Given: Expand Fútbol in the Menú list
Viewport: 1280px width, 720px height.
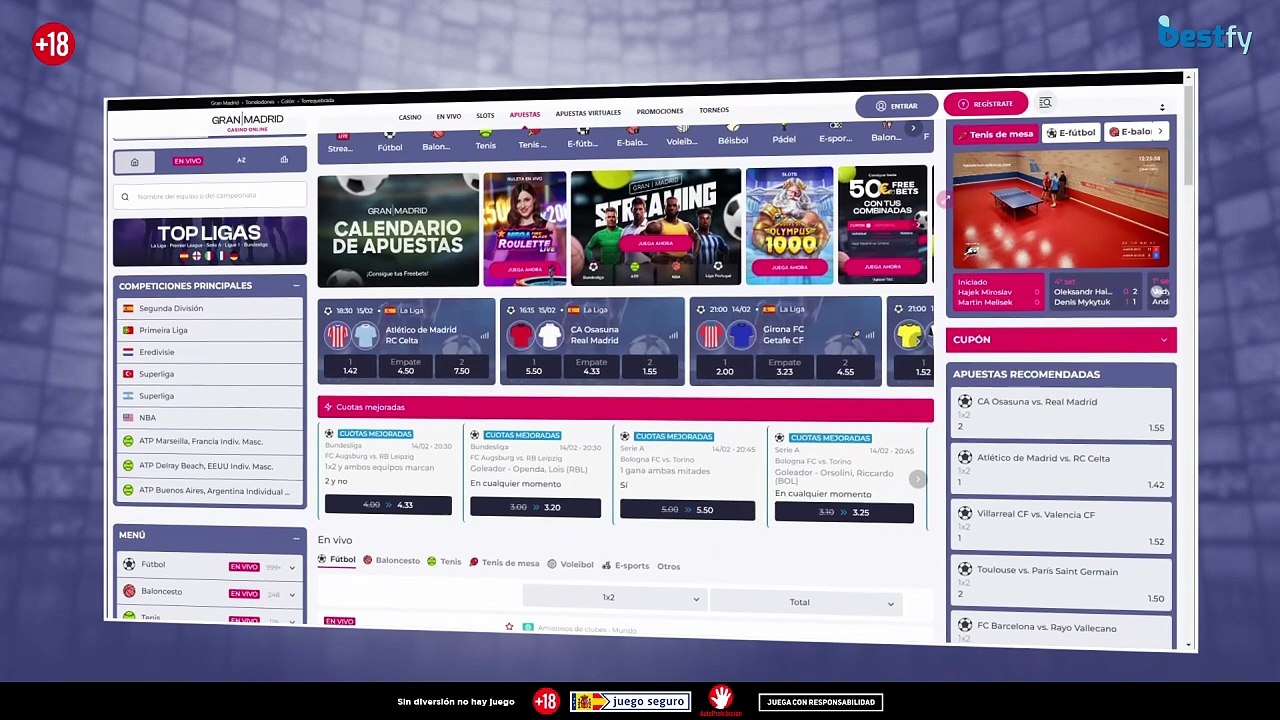Looking at the screenshot, I should [x=292, y=567].
